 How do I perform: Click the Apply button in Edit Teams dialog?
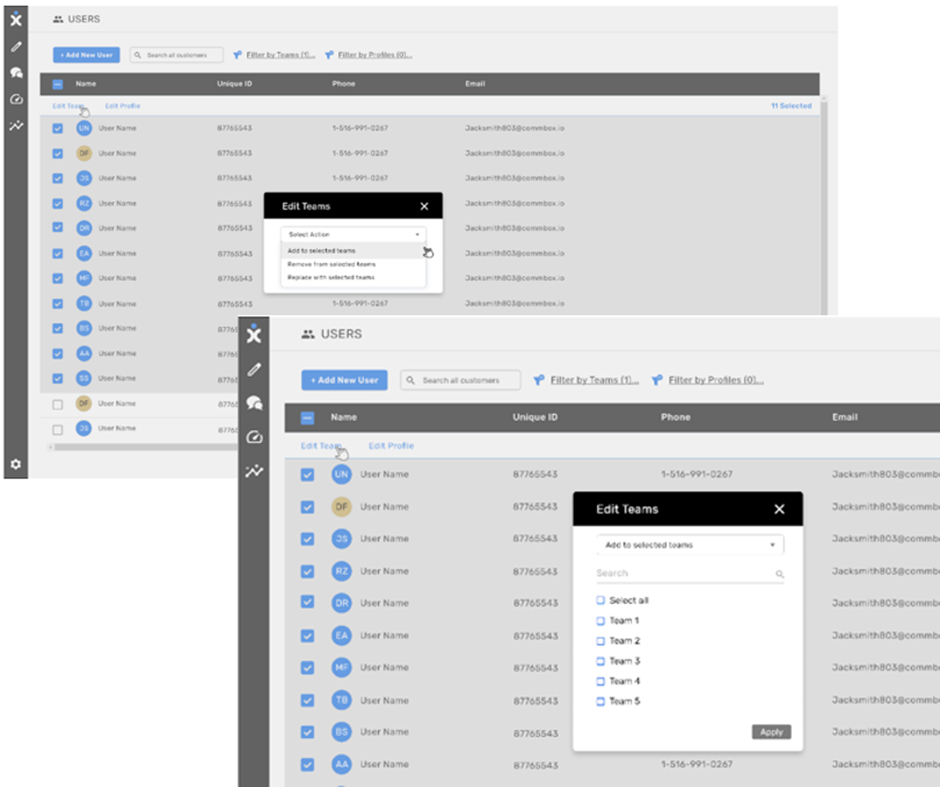[772, 732]
